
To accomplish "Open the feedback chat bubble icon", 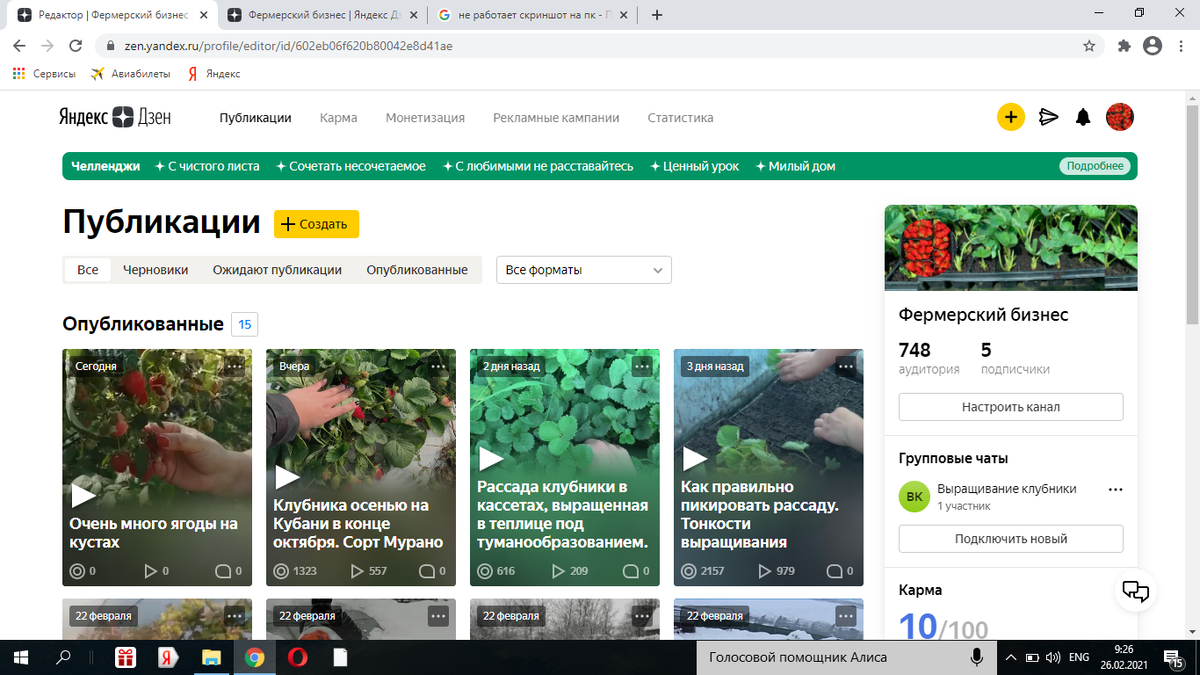I will (x=1136, y=592).
